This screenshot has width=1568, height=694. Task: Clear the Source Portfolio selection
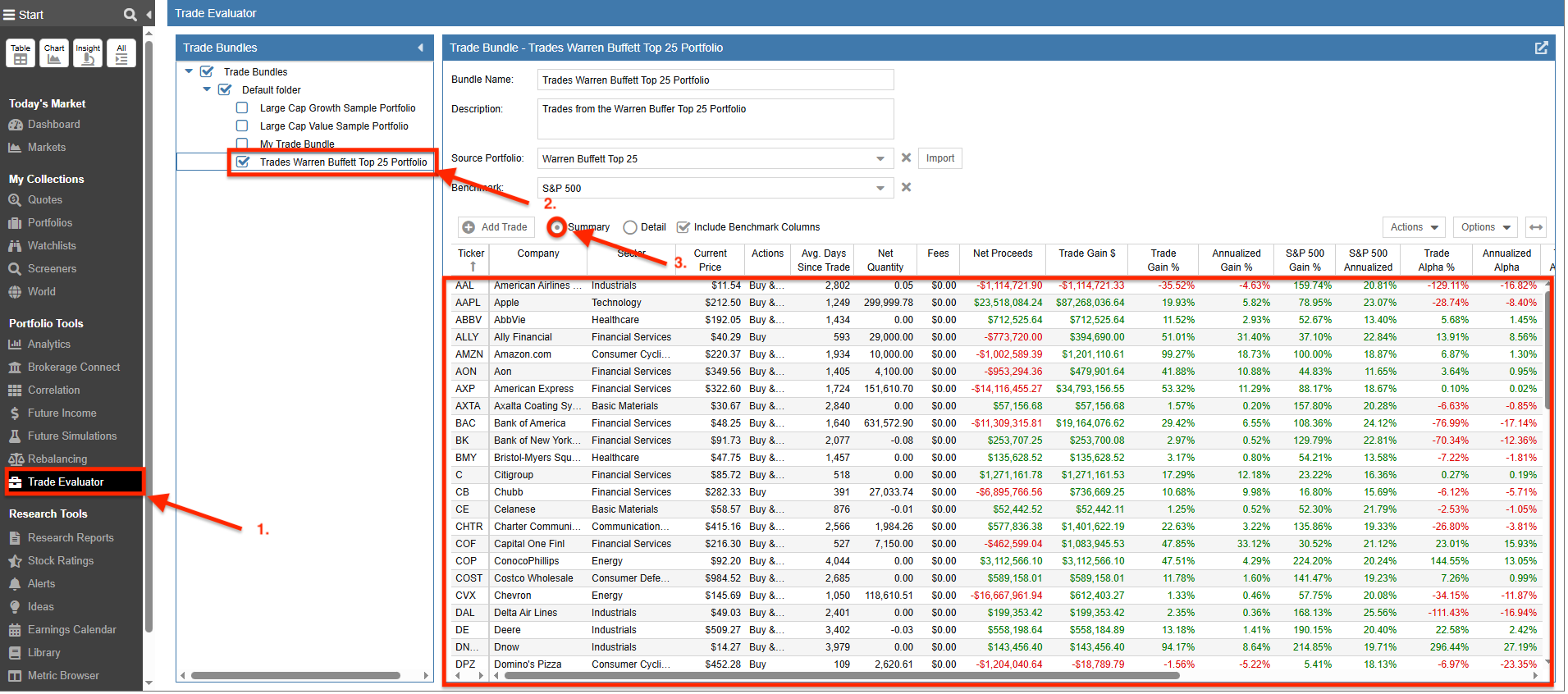907,158
